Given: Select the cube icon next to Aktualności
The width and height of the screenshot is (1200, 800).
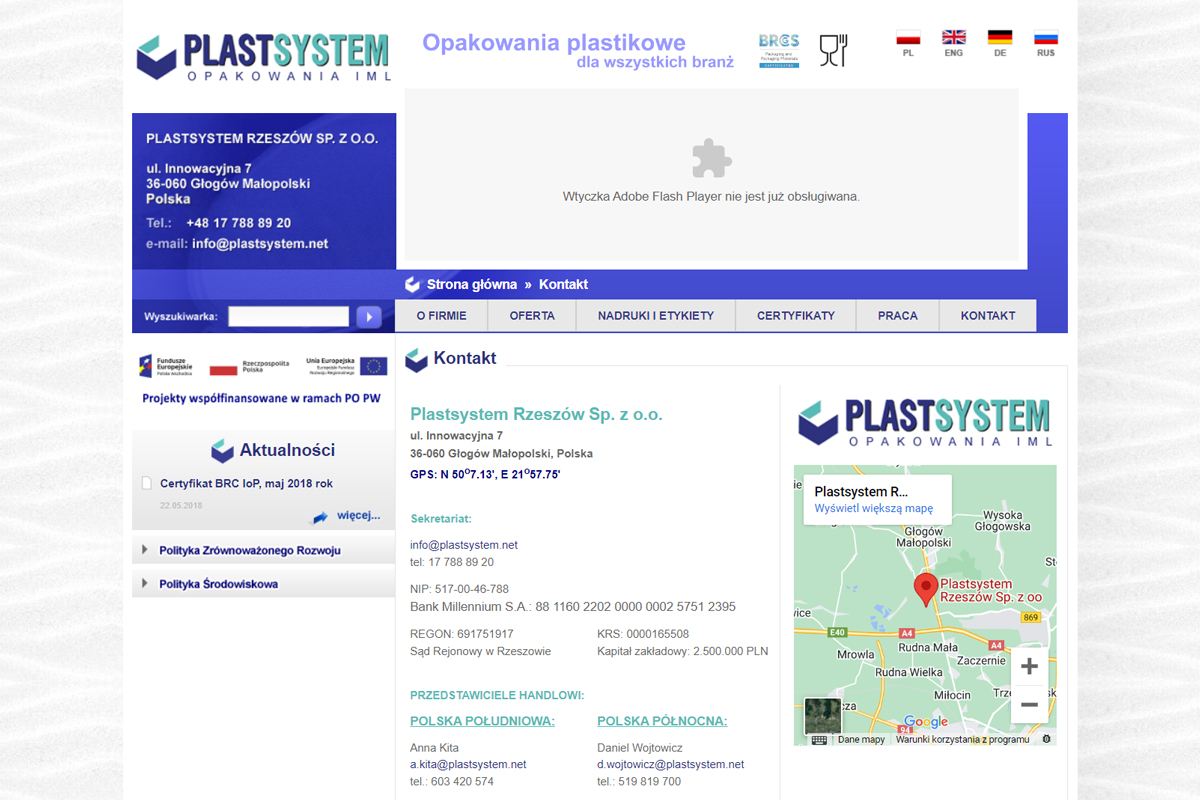Looking at the screenshot, I should pos(222,451).
